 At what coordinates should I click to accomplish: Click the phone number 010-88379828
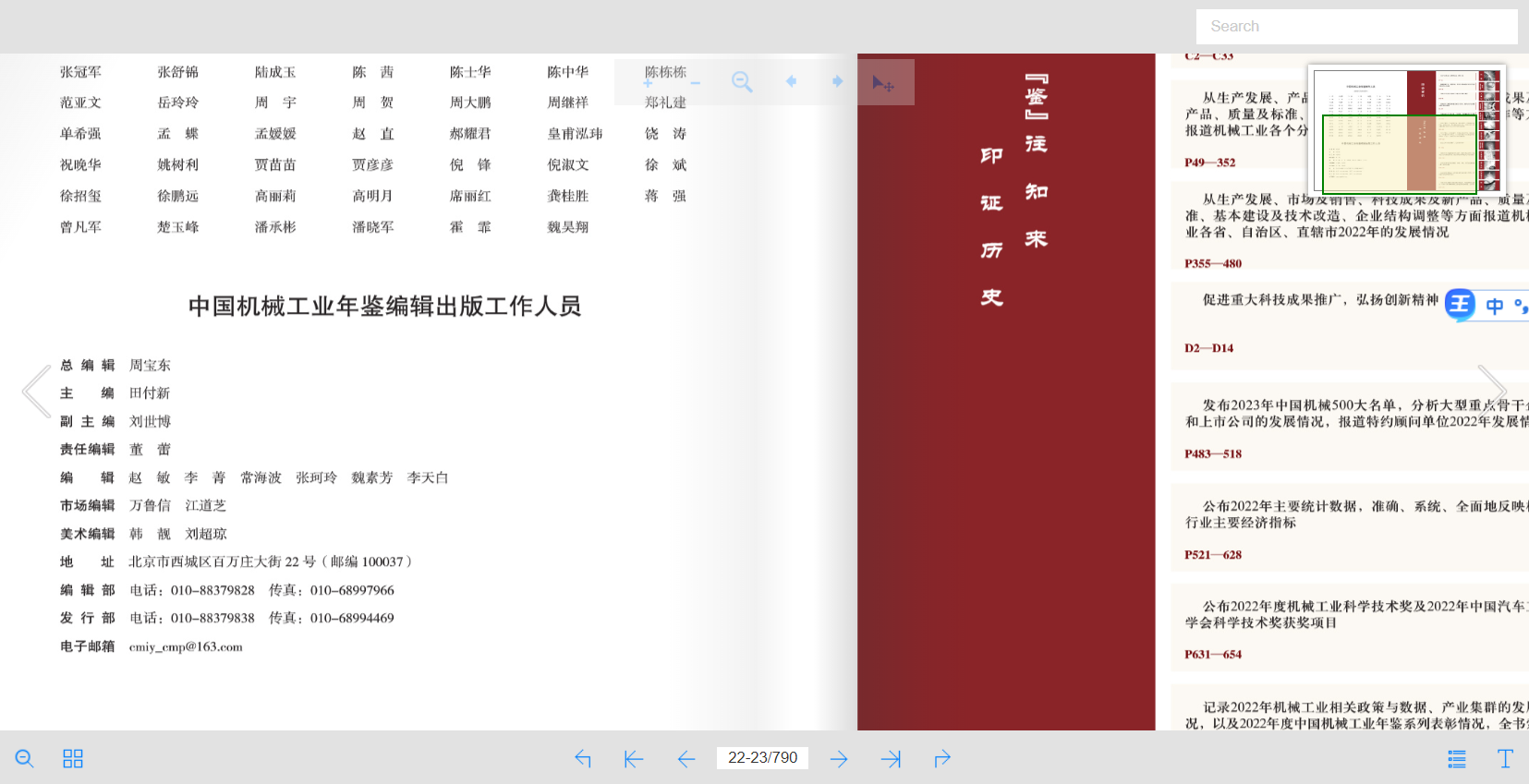click(212, 590)
